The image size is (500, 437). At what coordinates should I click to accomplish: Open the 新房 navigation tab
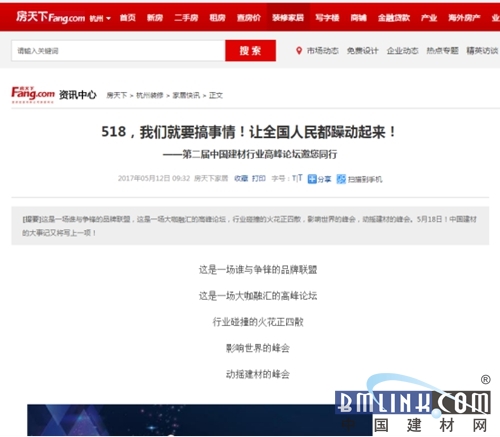pos(155,18)
